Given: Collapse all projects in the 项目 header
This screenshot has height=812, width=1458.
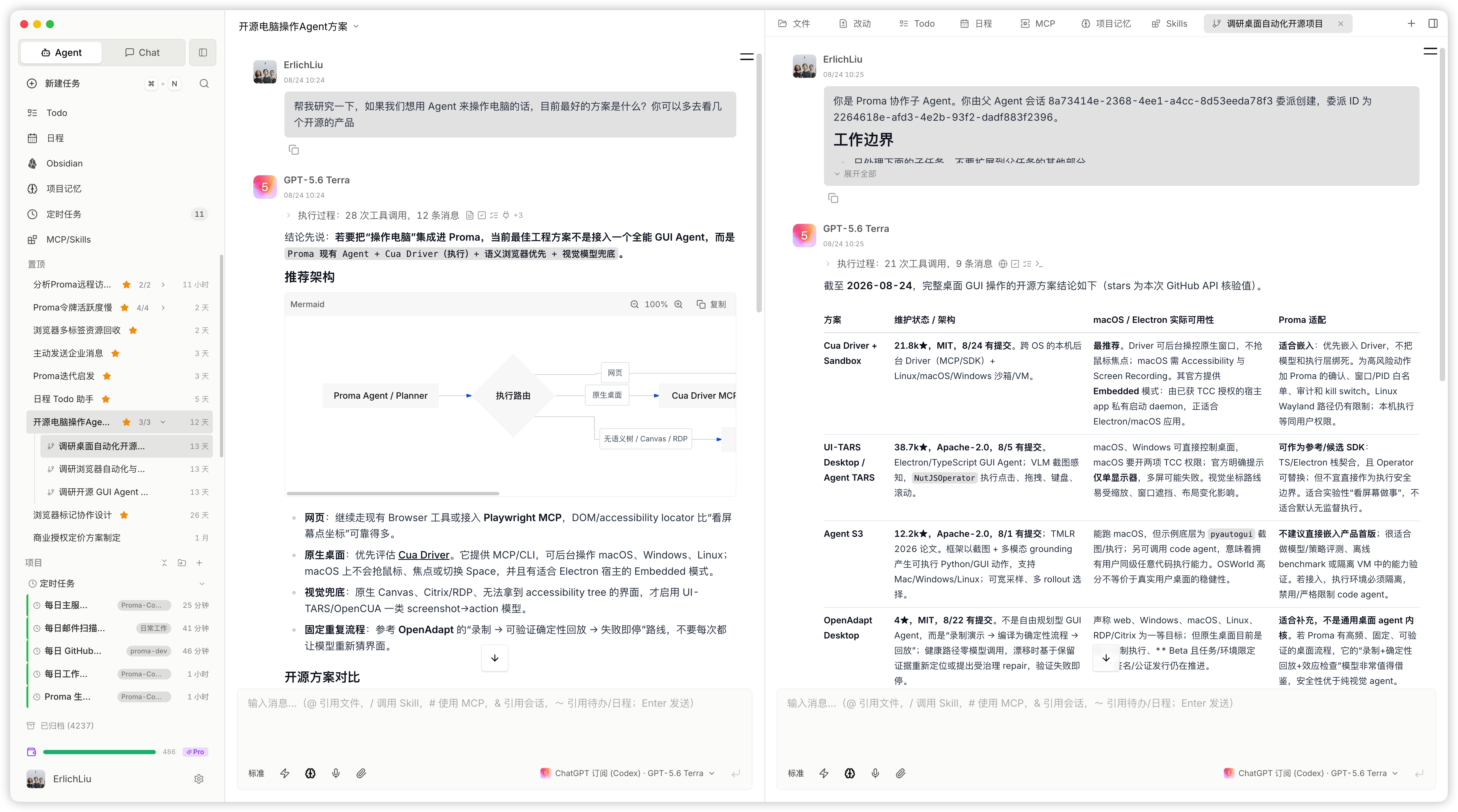Looking at the screenshot, I should pyautogui.click(x=164, y=563).
